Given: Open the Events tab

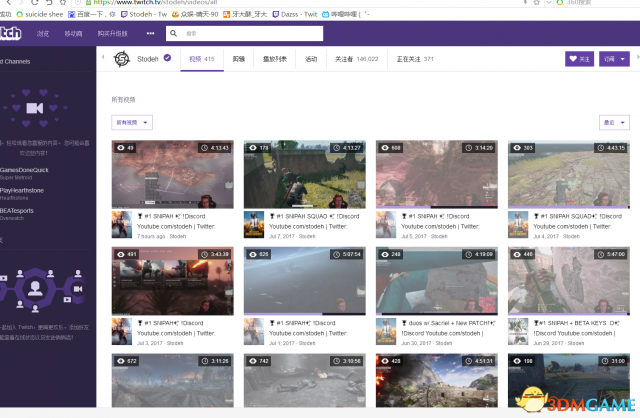Looking at the screenshot, I should pyautogui.click(x=311, y=59).
